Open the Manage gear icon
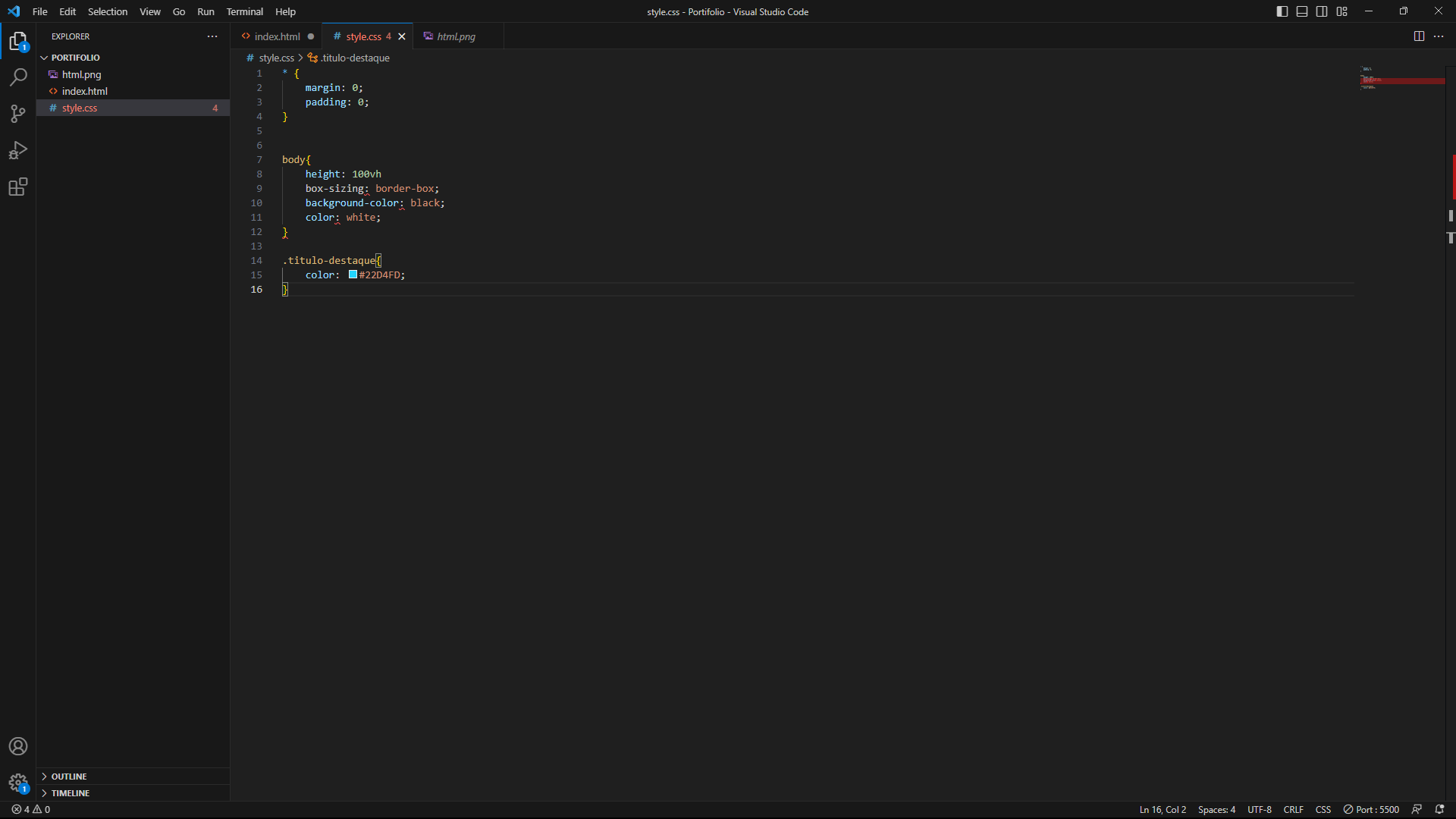 18,783
